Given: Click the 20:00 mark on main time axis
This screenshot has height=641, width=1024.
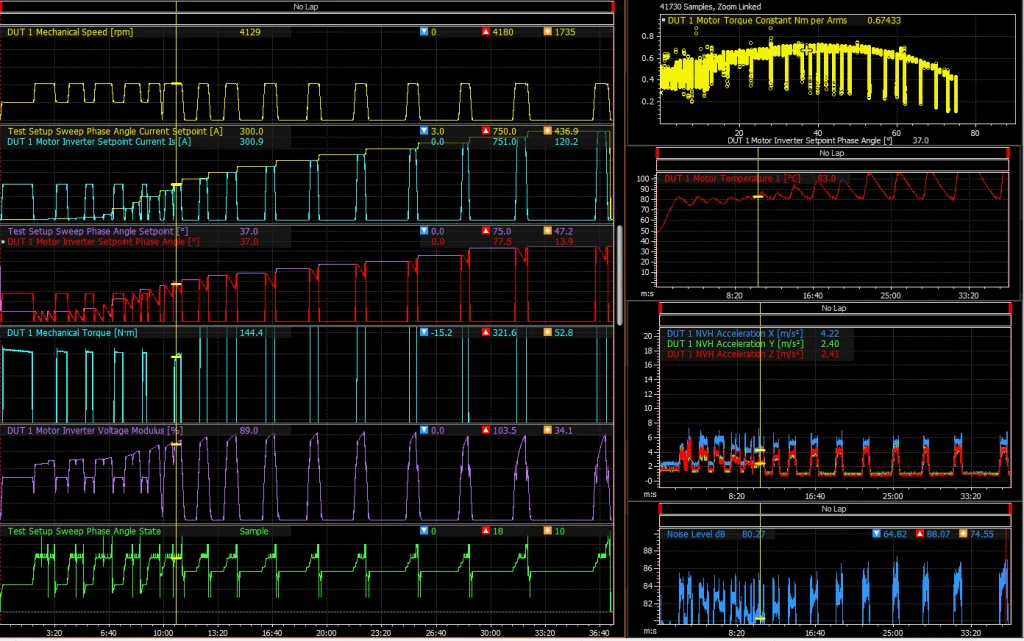Looking at the screenshot, I should pos(327,632).
